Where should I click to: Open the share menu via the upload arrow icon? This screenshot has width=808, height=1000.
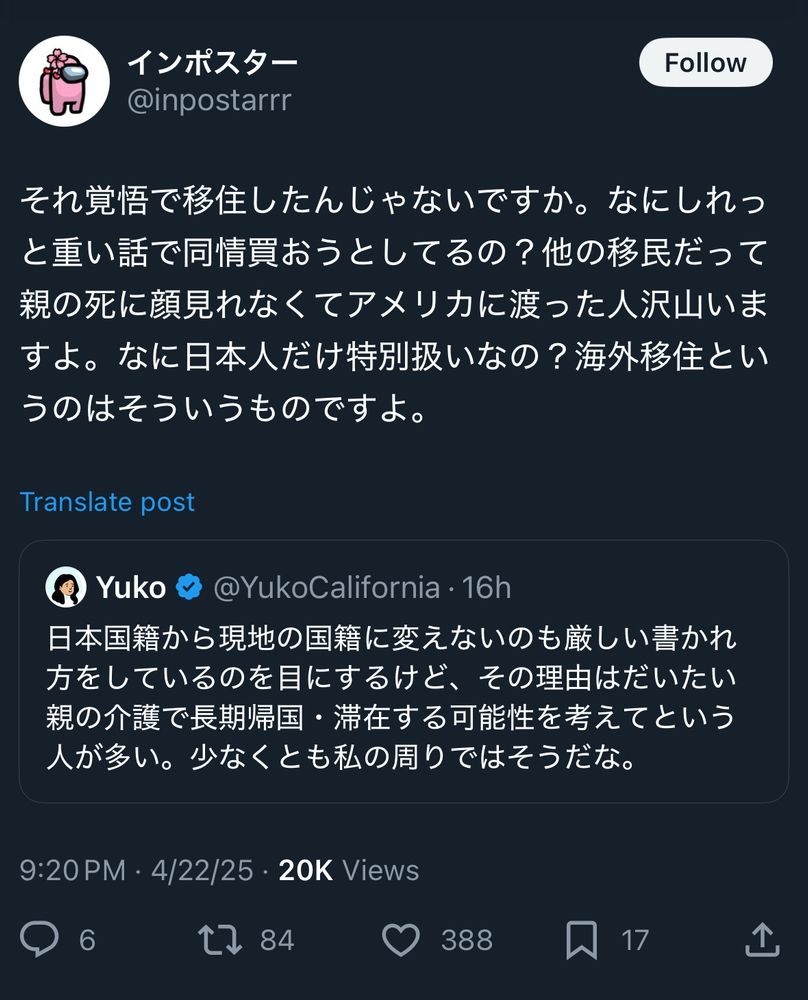(762, 939)
